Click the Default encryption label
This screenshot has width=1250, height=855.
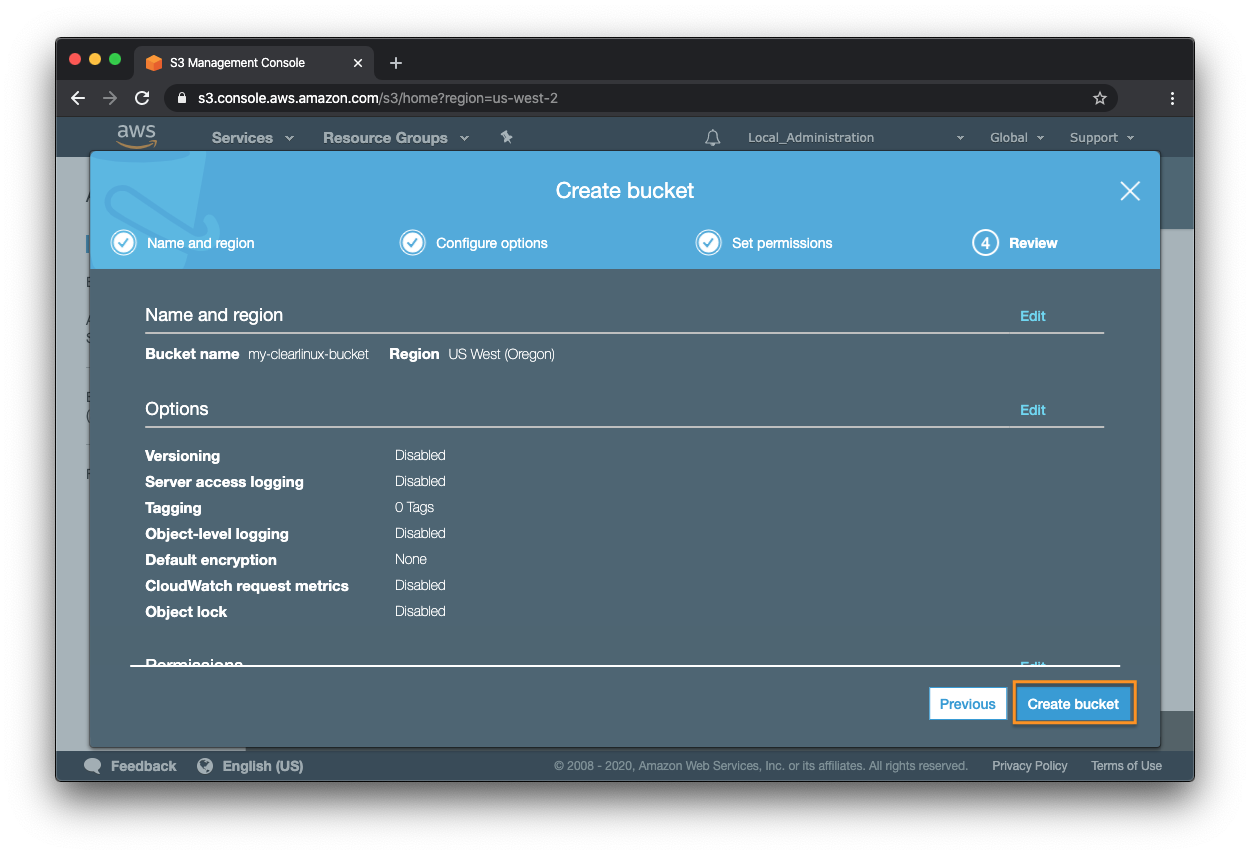211,560
